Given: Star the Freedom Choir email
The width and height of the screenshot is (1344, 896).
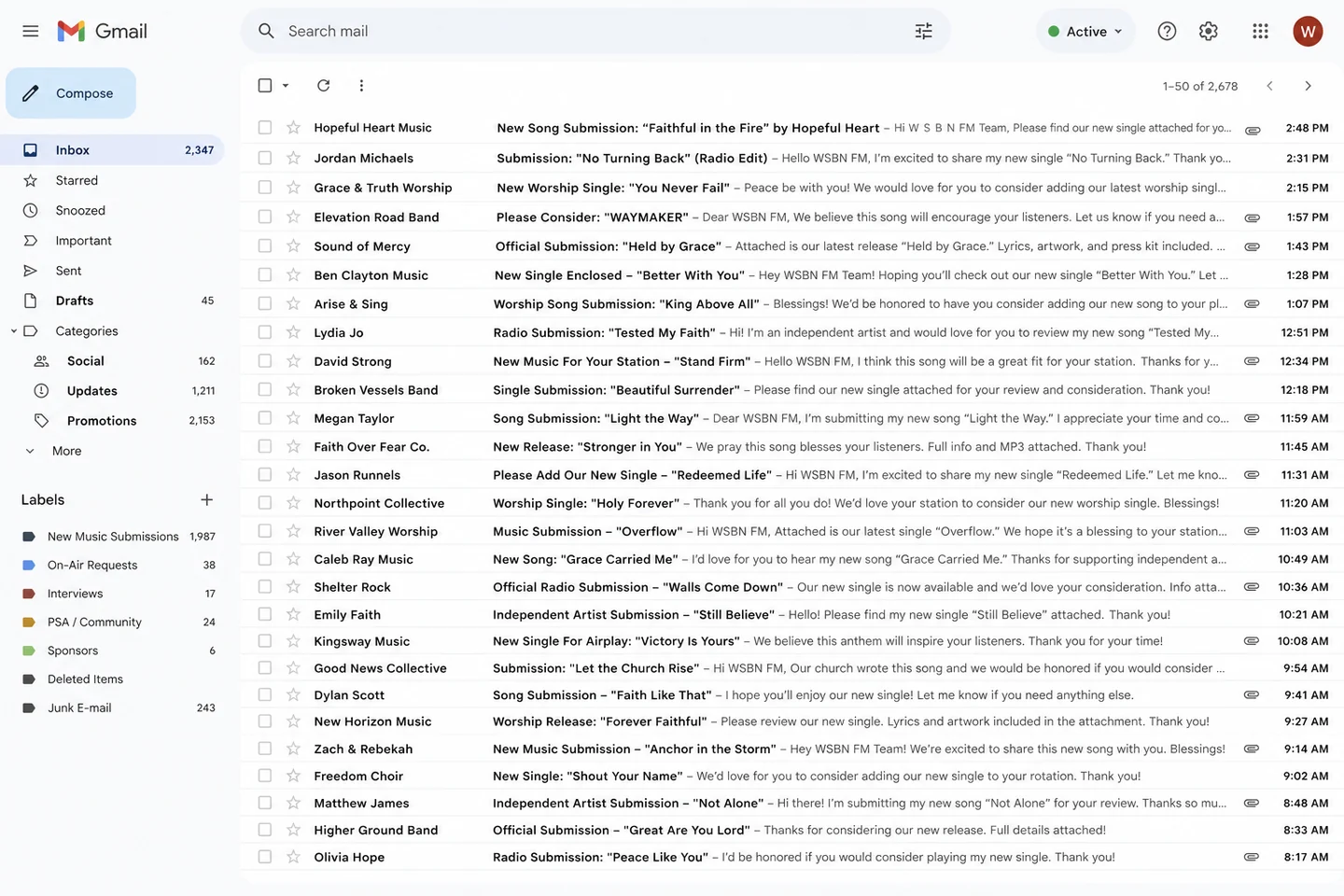Looking at the screenshot, I should click(293, 776).
